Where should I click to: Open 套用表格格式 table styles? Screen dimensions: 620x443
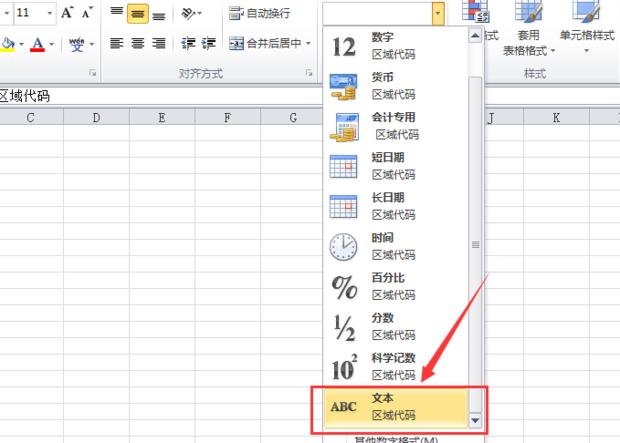529,28
